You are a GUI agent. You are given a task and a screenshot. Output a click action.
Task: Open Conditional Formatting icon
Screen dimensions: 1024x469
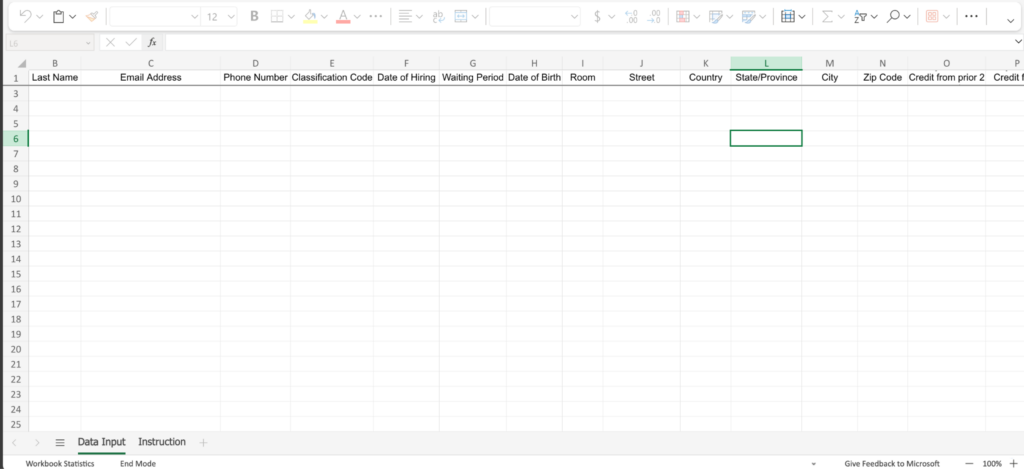coord(682,16)
